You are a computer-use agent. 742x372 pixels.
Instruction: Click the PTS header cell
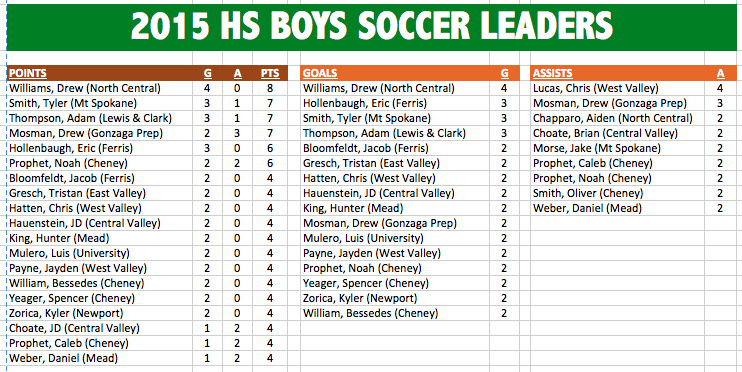pos(270,73)
